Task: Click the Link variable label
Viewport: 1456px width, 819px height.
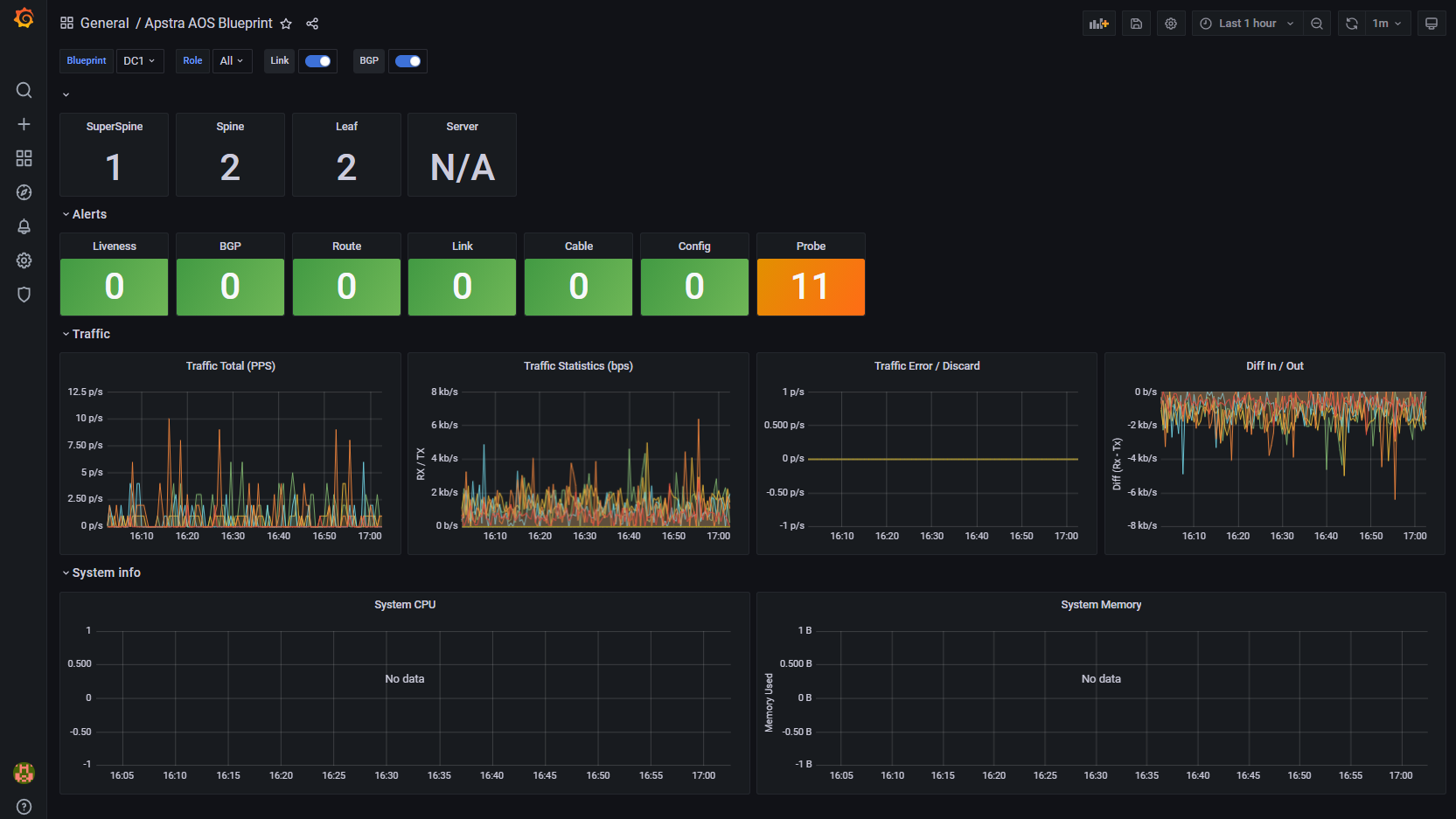Action: click(280, 61)
